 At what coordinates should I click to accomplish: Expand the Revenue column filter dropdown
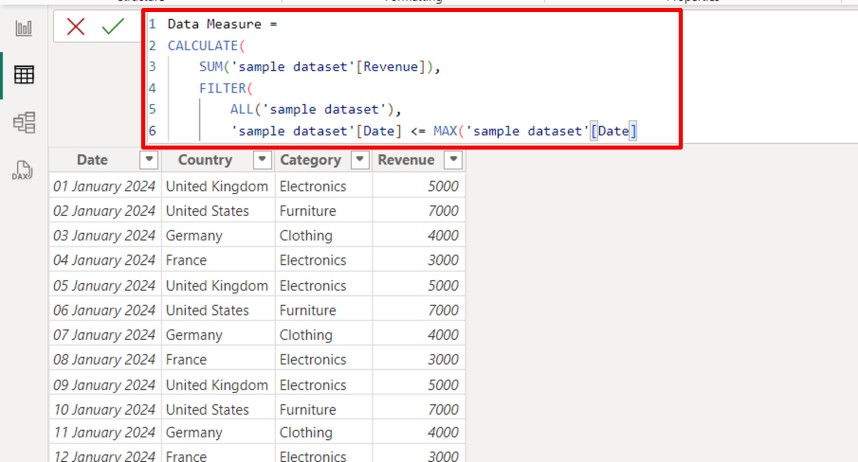453,160
